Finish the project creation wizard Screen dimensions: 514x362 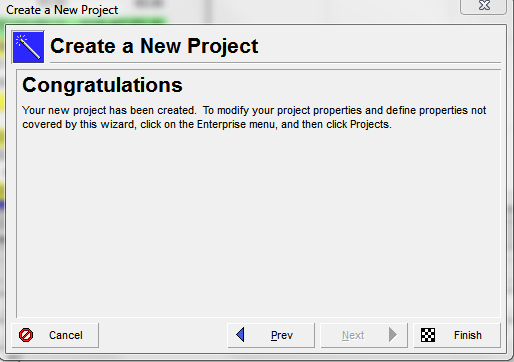coord(457,335)
